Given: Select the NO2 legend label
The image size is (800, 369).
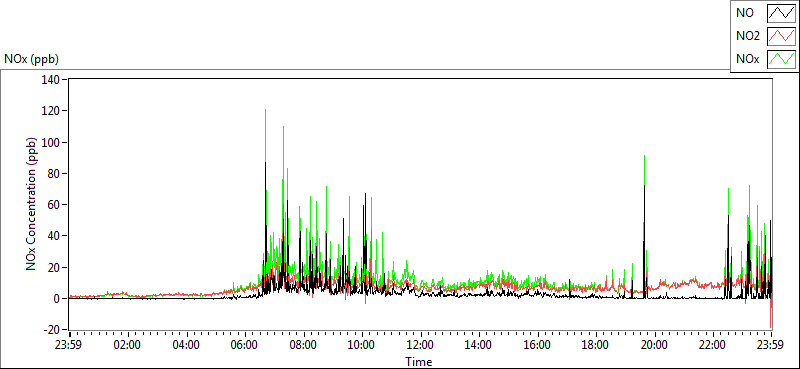Looking at the screenshot, I should [748, 36].
